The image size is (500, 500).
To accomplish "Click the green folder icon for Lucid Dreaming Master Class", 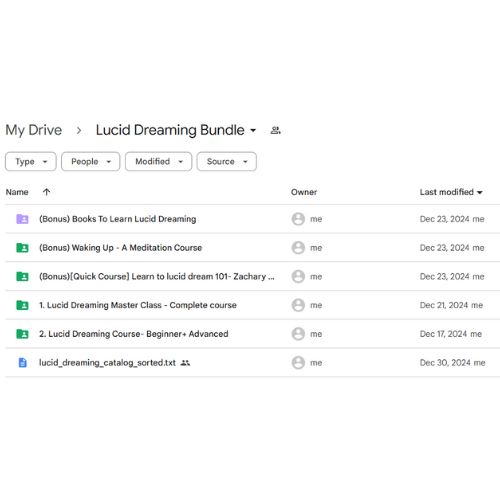I will point(22,305).
